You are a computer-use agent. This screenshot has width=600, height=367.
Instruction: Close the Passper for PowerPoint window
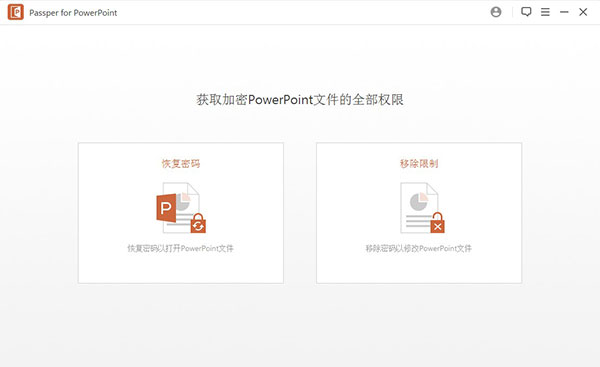coord(583,12)
